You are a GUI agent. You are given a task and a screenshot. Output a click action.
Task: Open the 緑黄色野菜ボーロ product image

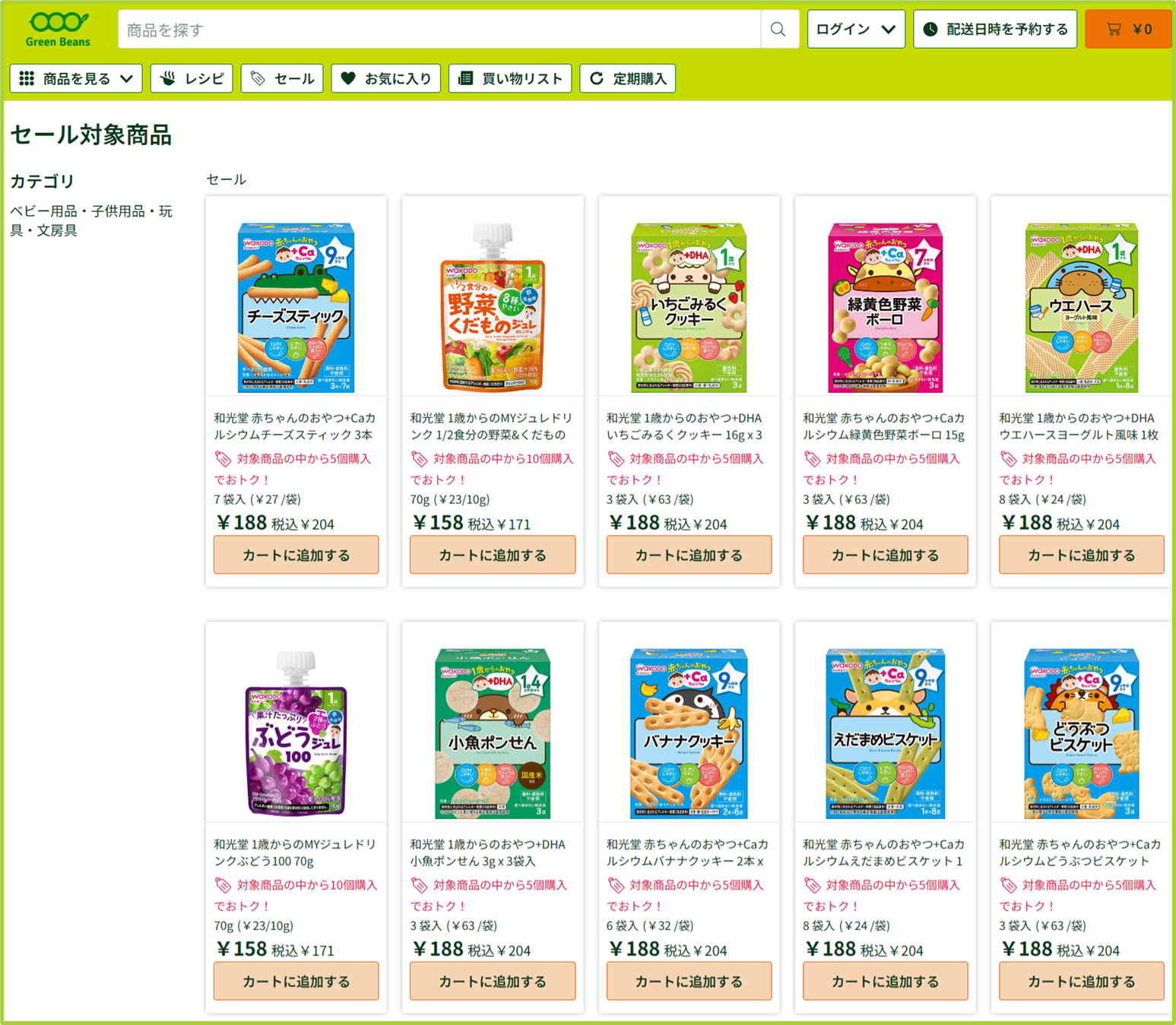click(x=886, y=308)
